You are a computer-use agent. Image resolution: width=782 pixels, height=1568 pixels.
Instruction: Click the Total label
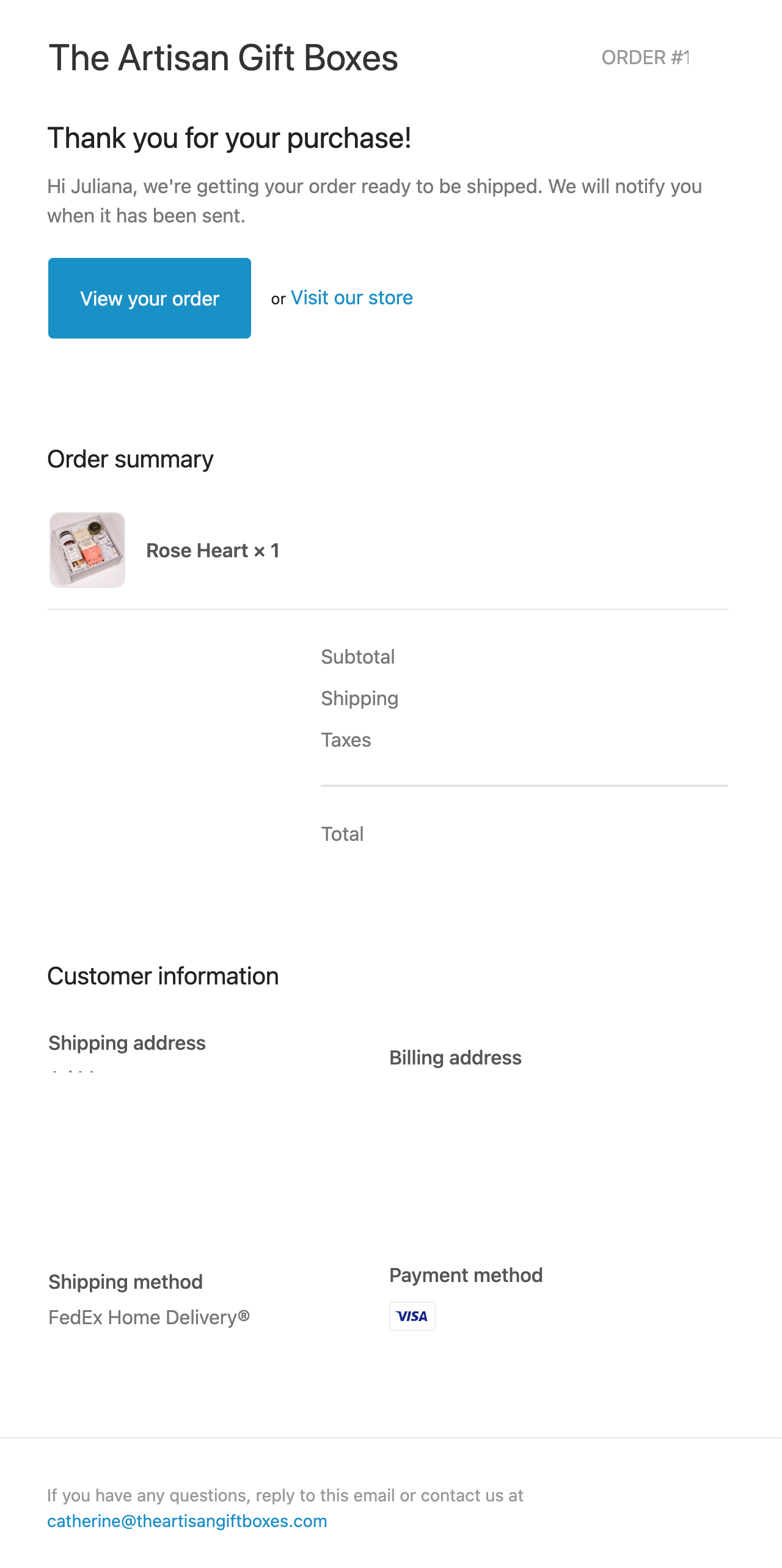coord(343,834)
